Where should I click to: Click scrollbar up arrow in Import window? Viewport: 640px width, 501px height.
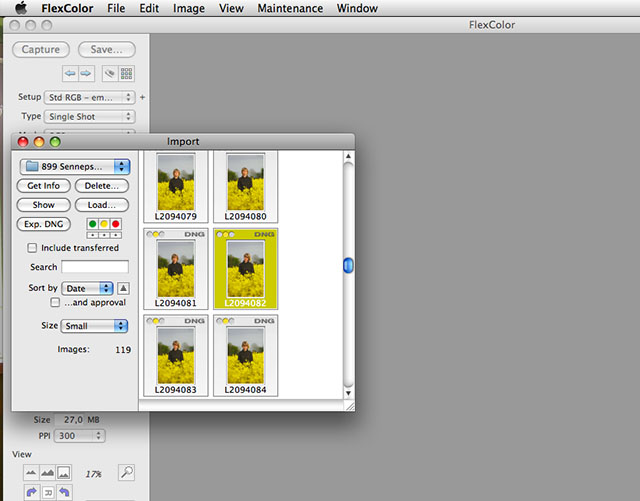pyautogui.click(x=348, y=156)
